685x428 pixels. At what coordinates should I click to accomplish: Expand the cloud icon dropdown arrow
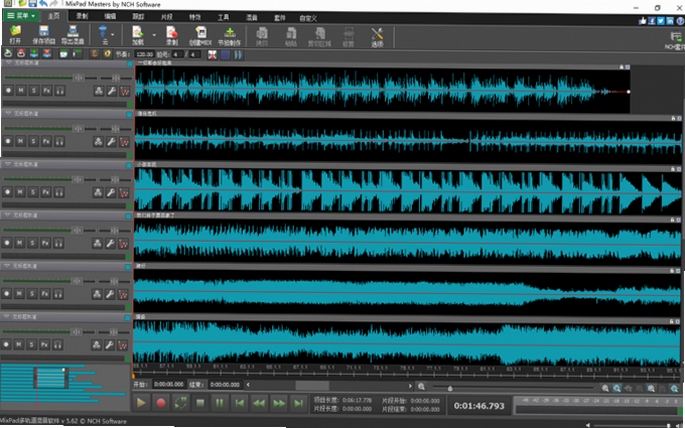(113, 35)
